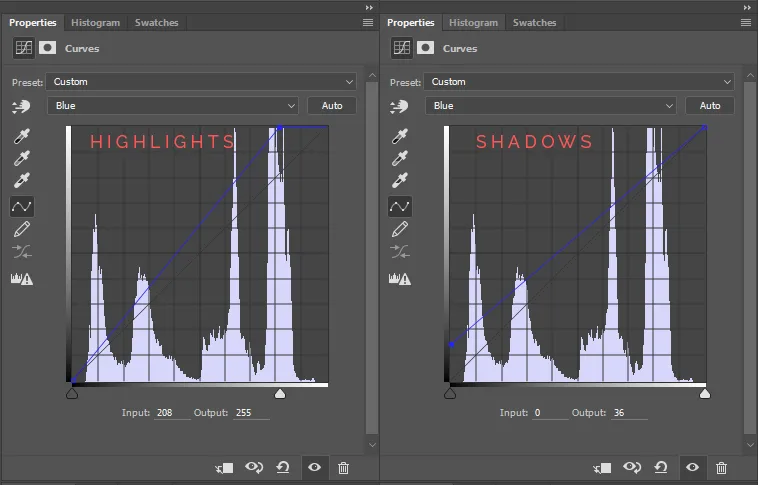
Task: Activate the on-image adjustment hand tool, right panel
Action: (x=399, y=106)
